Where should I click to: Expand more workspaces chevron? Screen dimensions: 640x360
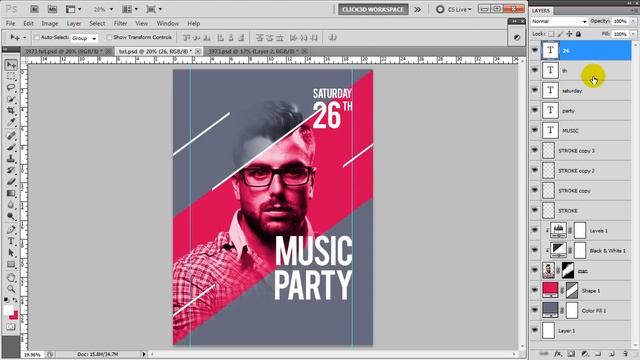point(418,9)
